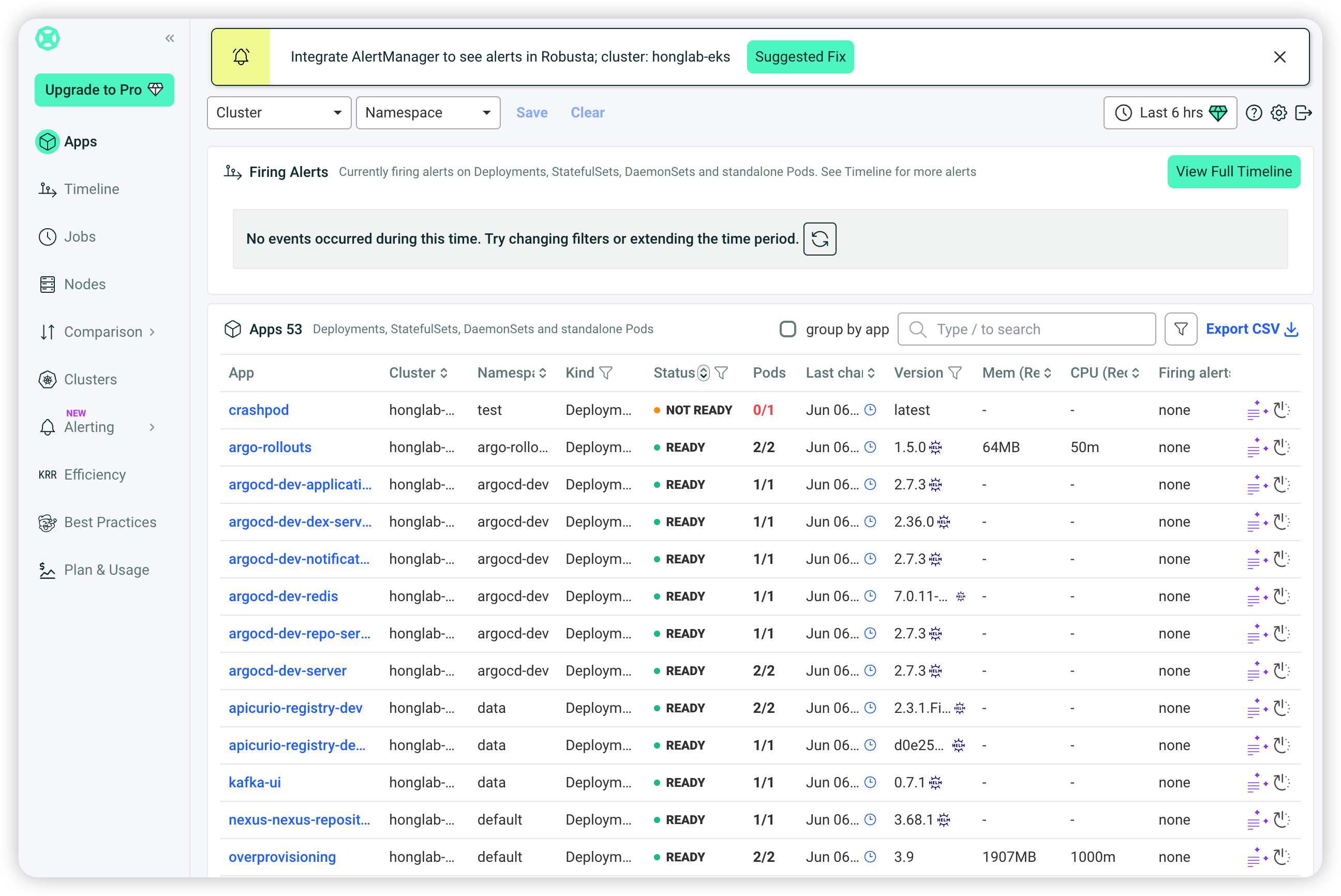Open the settings gear icon
This screenshot has width=1341, height=896.
(1279, 113)
